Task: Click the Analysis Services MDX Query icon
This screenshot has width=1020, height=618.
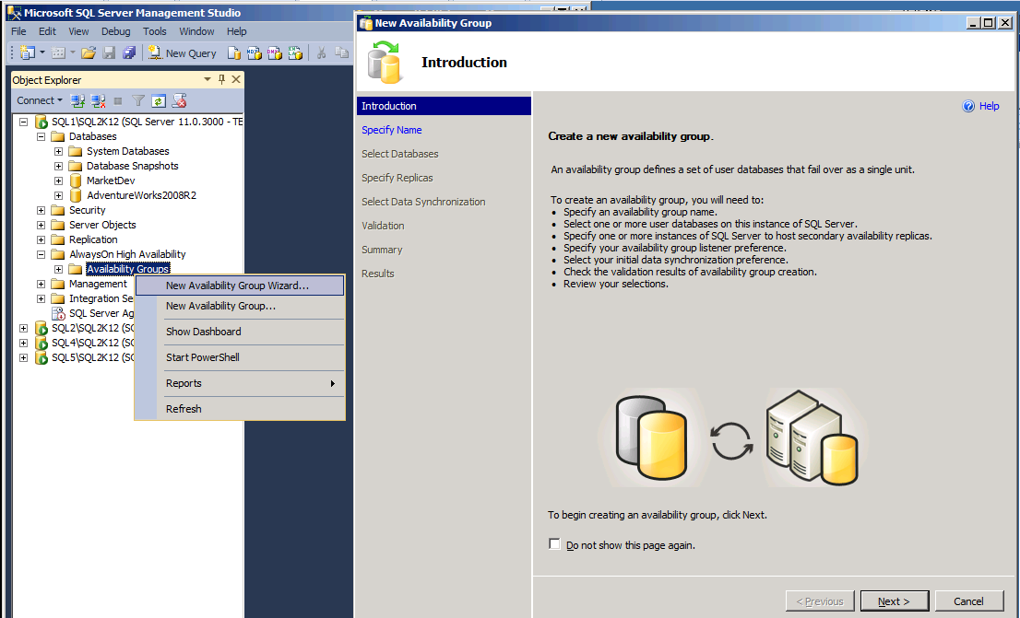Action: (254, 53)
